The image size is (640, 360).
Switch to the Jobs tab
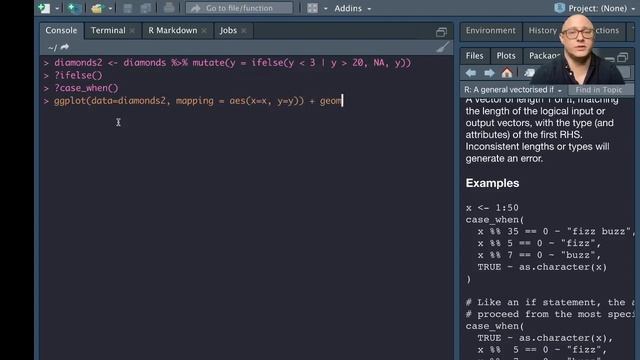(228, 31)
